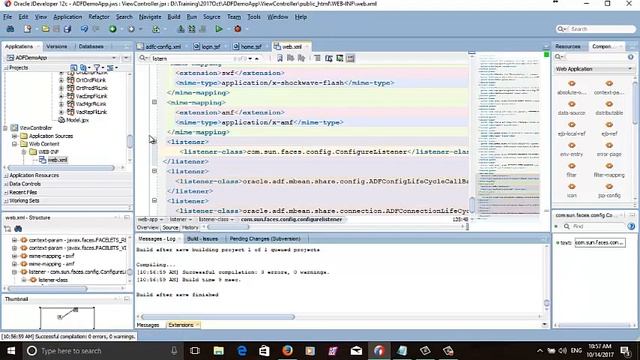Image resolution: width=640 pixels, height=360 pixels.
Task: Click the Windows Start button
Action: point(11,351)
